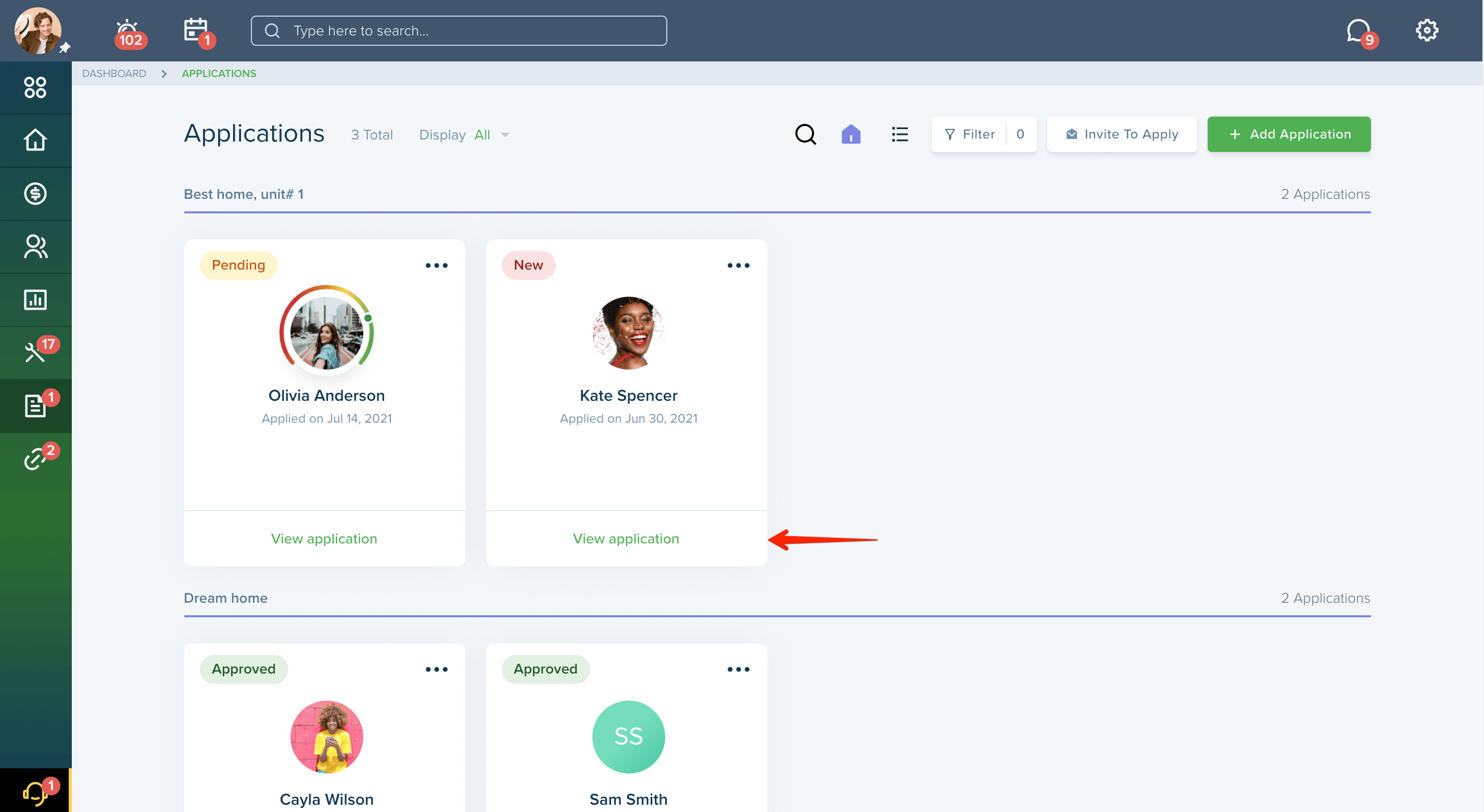Click the 'Best home, unit# 1' group heading
1484x812 pixels.
(x=244, y=194)
